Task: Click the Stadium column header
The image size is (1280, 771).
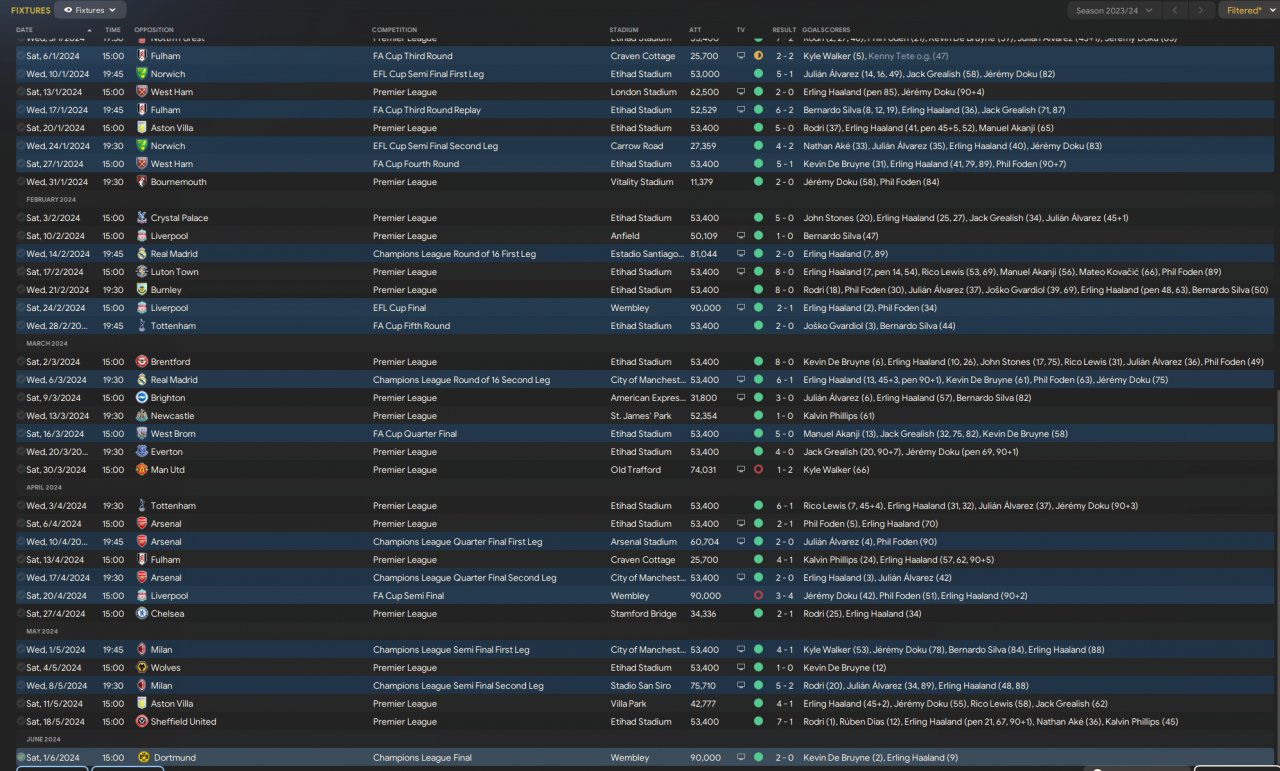Action: click(x=623, y=30)
